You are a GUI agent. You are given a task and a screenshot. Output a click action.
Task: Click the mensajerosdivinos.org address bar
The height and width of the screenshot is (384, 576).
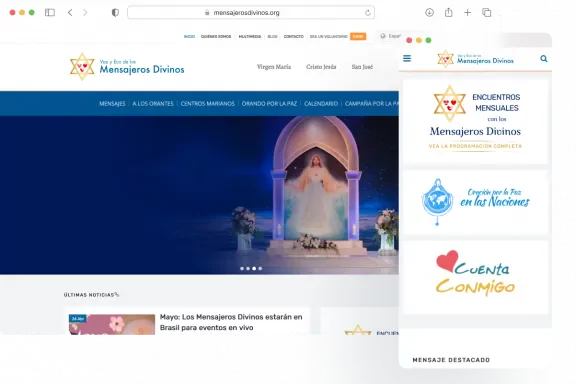point(251,12)
